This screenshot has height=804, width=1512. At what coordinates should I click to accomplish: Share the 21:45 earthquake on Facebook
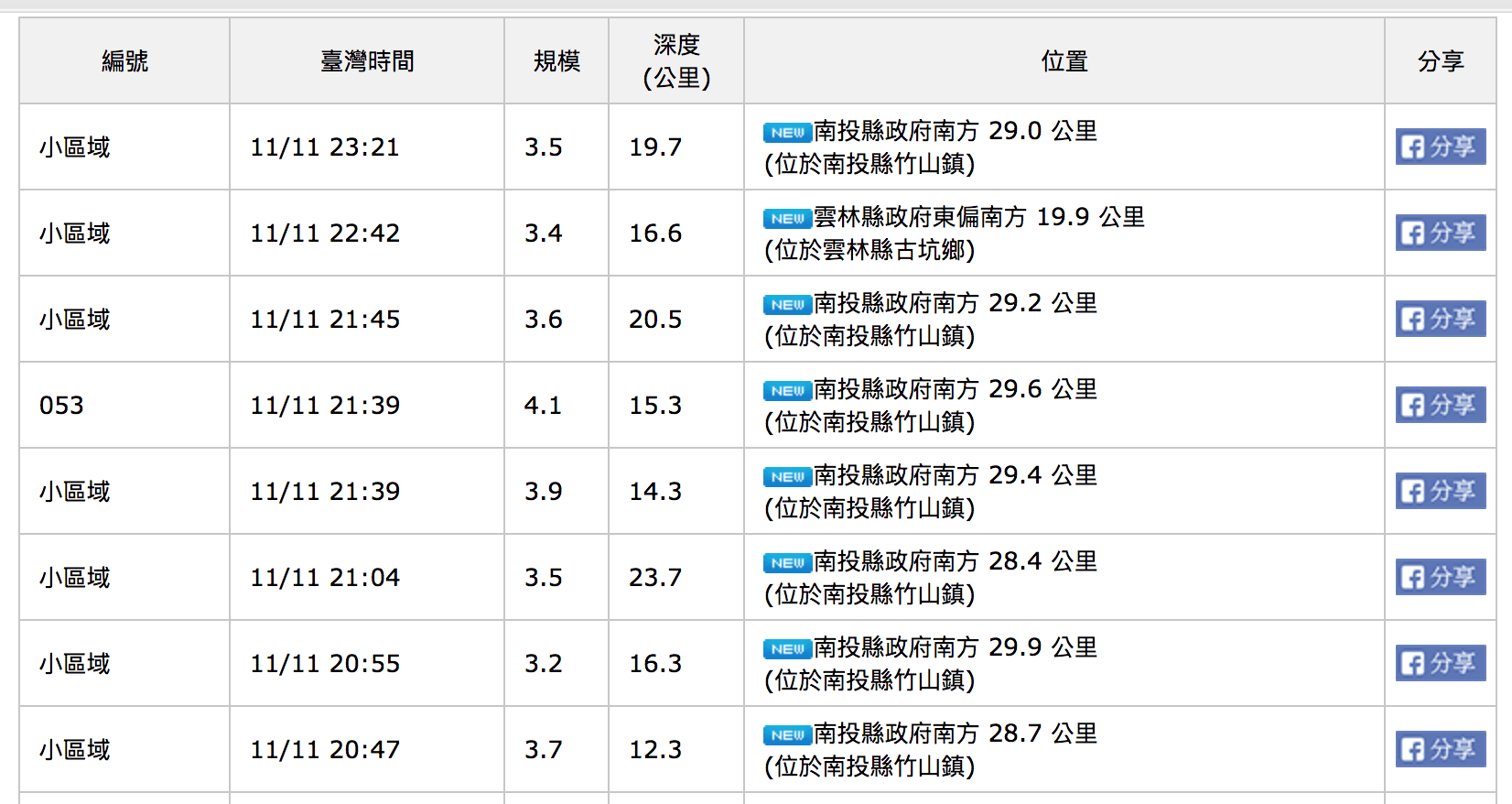coord(1441,319)
